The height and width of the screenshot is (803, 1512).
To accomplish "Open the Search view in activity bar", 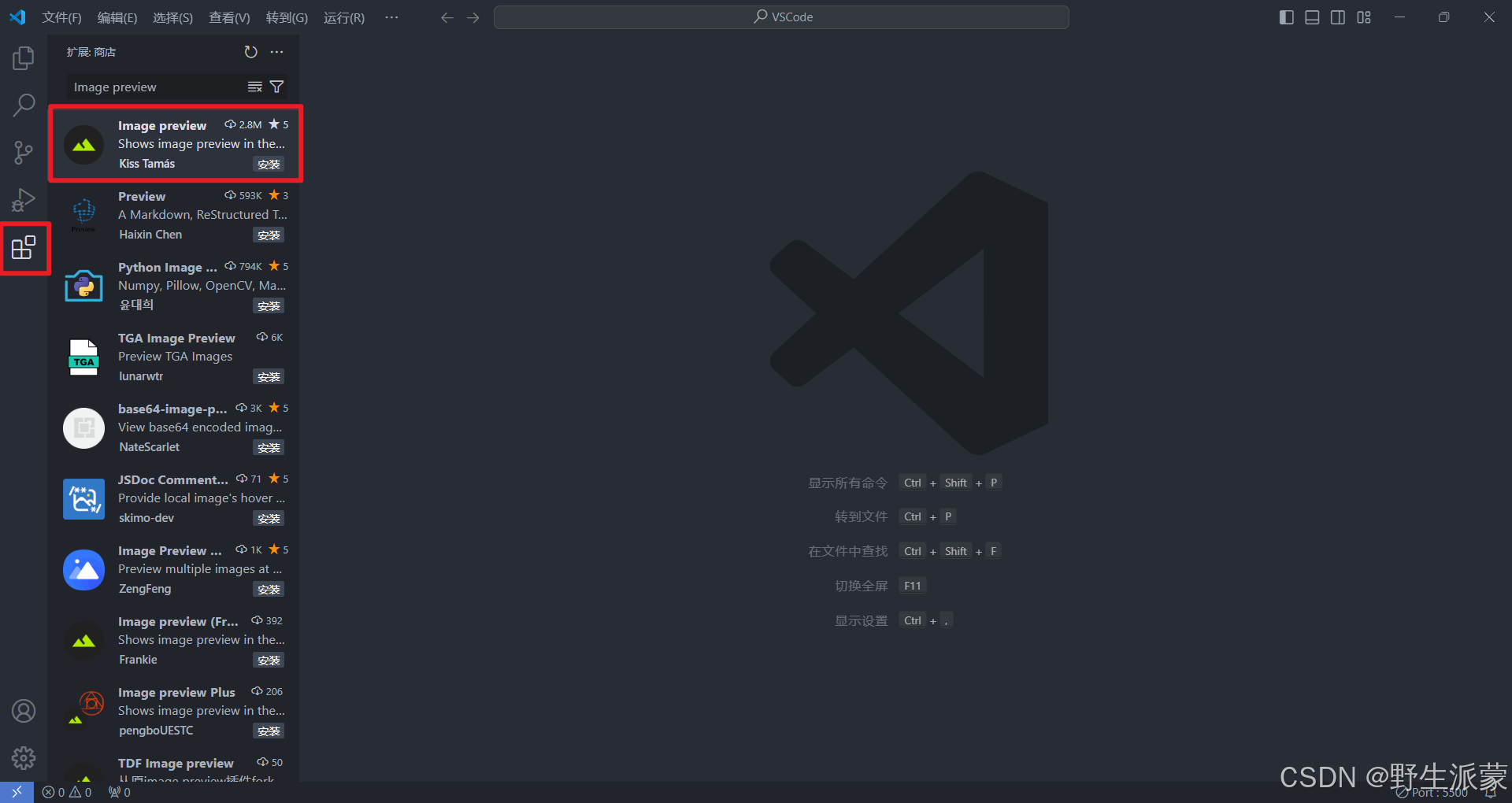I will pyautogui.click(x=24, y=105).
